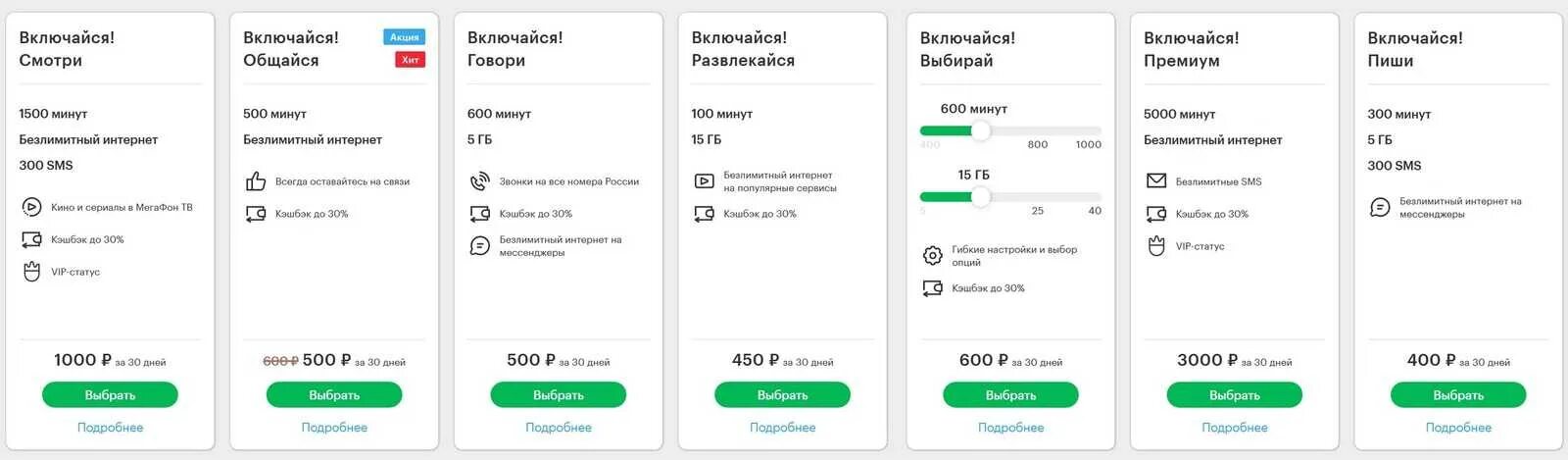Click the video services icon in Развлекайся plan
Viewport: 1568px width, 460px height.
point(704,181)
